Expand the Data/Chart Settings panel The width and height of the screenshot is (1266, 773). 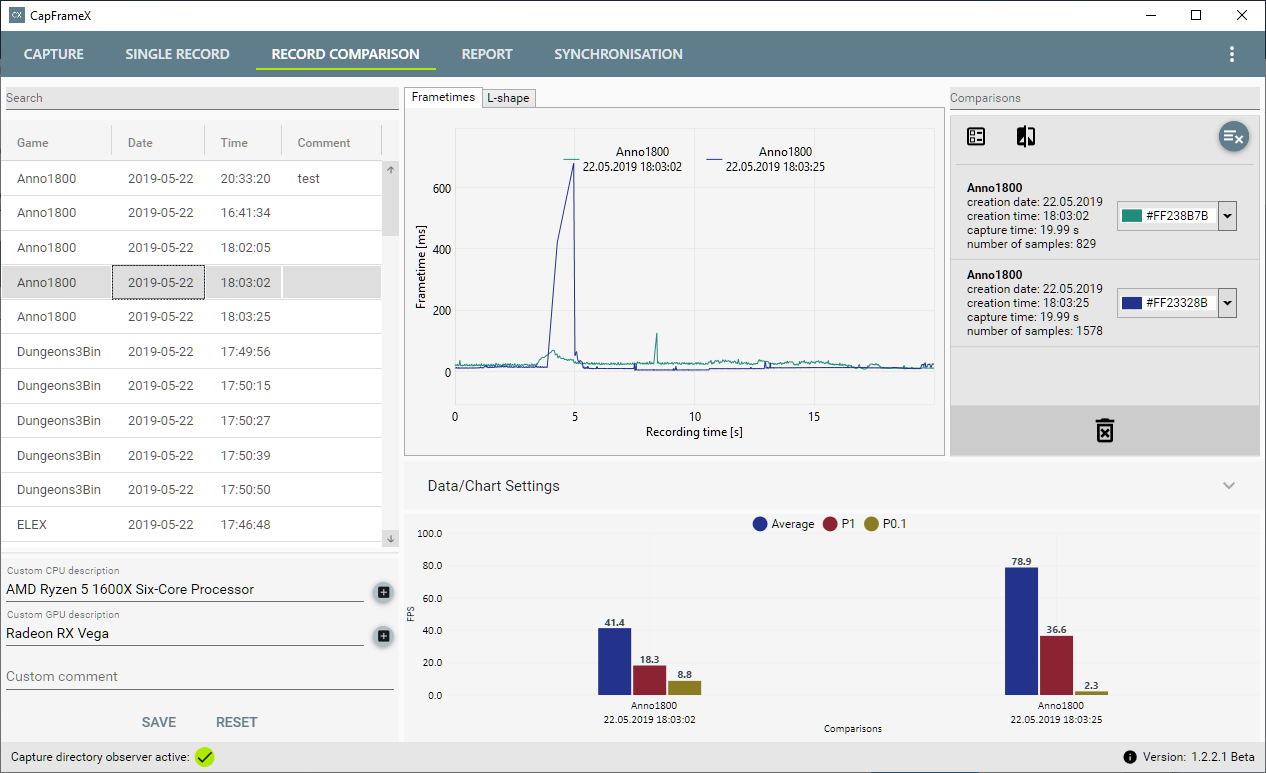click(1228, 486)
